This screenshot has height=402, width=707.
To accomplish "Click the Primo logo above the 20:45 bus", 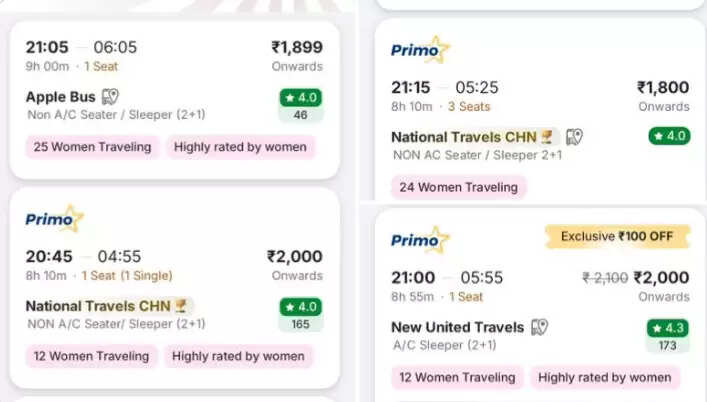I will 54,219.
